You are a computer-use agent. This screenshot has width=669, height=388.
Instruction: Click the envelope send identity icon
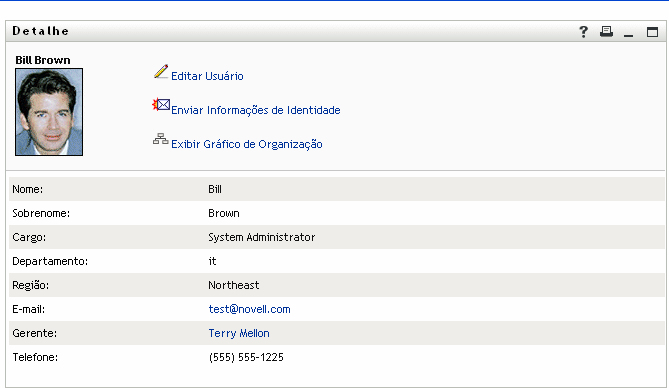161,105
